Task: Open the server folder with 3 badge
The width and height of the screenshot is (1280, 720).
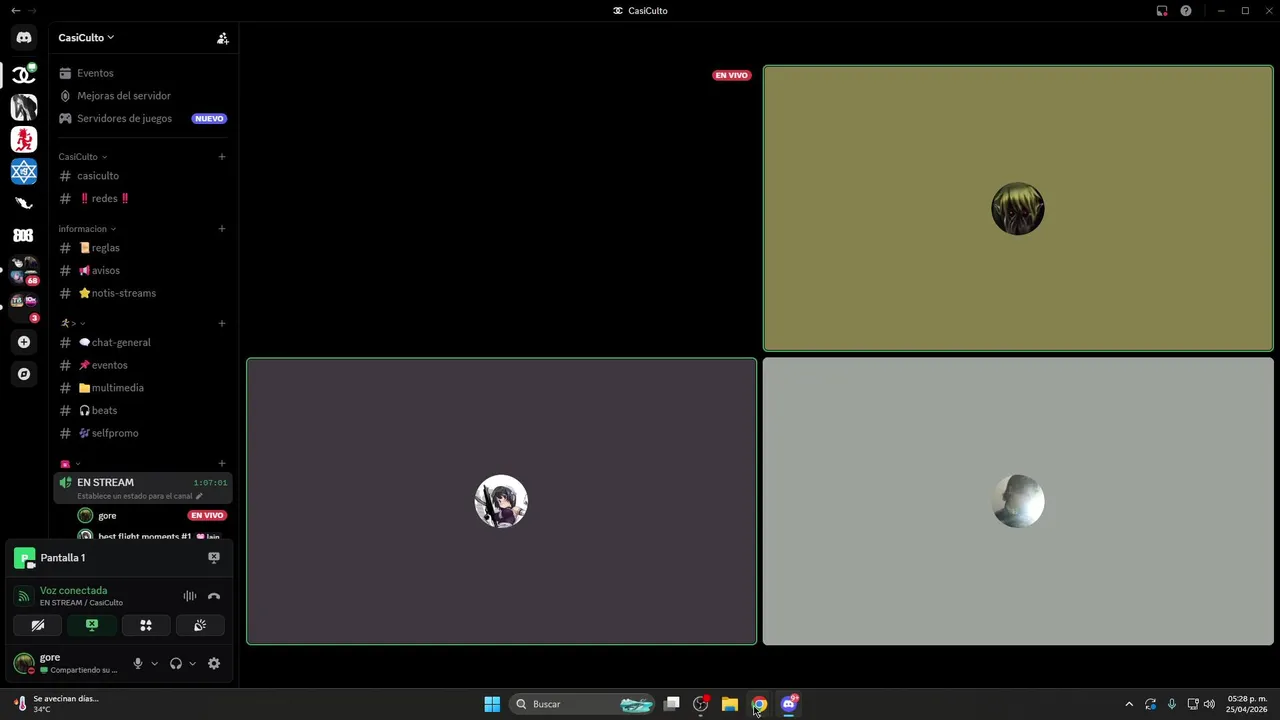Action: pyautogui.click(x=24, y=305)
